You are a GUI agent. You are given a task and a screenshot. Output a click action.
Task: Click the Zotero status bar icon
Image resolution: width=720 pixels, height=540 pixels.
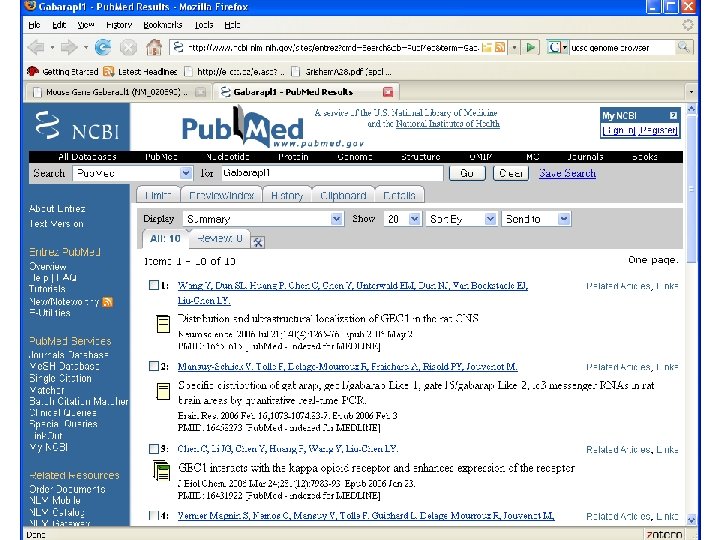tap(664, 534)
